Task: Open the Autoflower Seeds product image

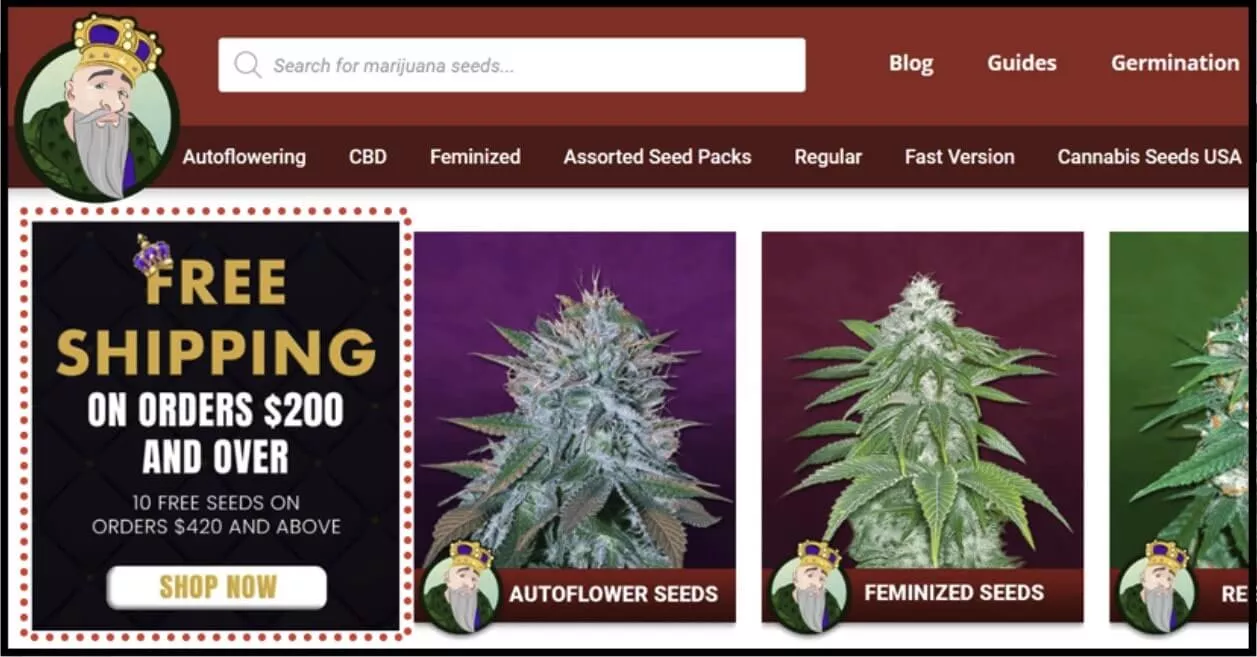Action: 575,400
